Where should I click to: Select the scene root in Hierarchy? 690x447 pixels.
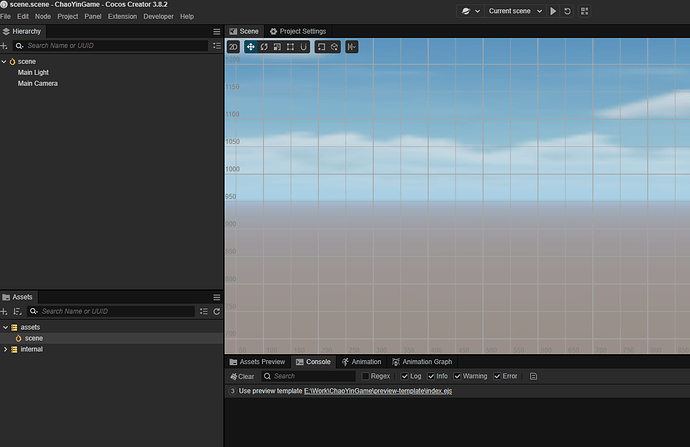(x=26, y=62)
